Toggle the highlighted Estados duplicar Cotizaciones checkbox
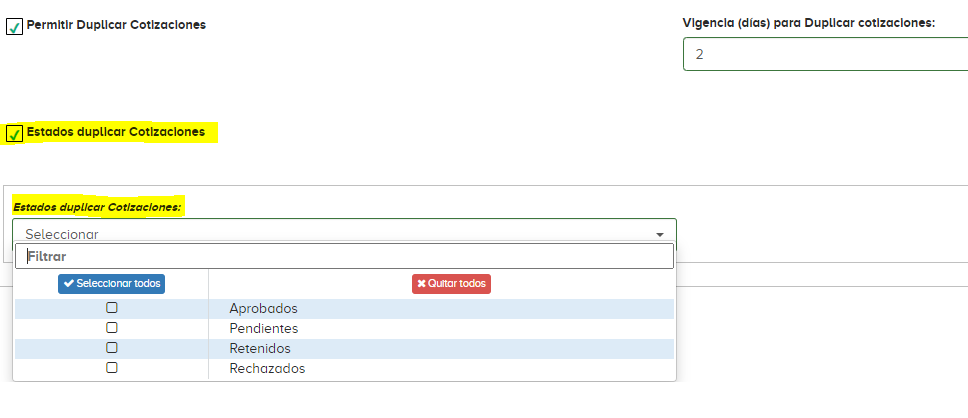This screenshot has height=418, width=968. [14, 133]
